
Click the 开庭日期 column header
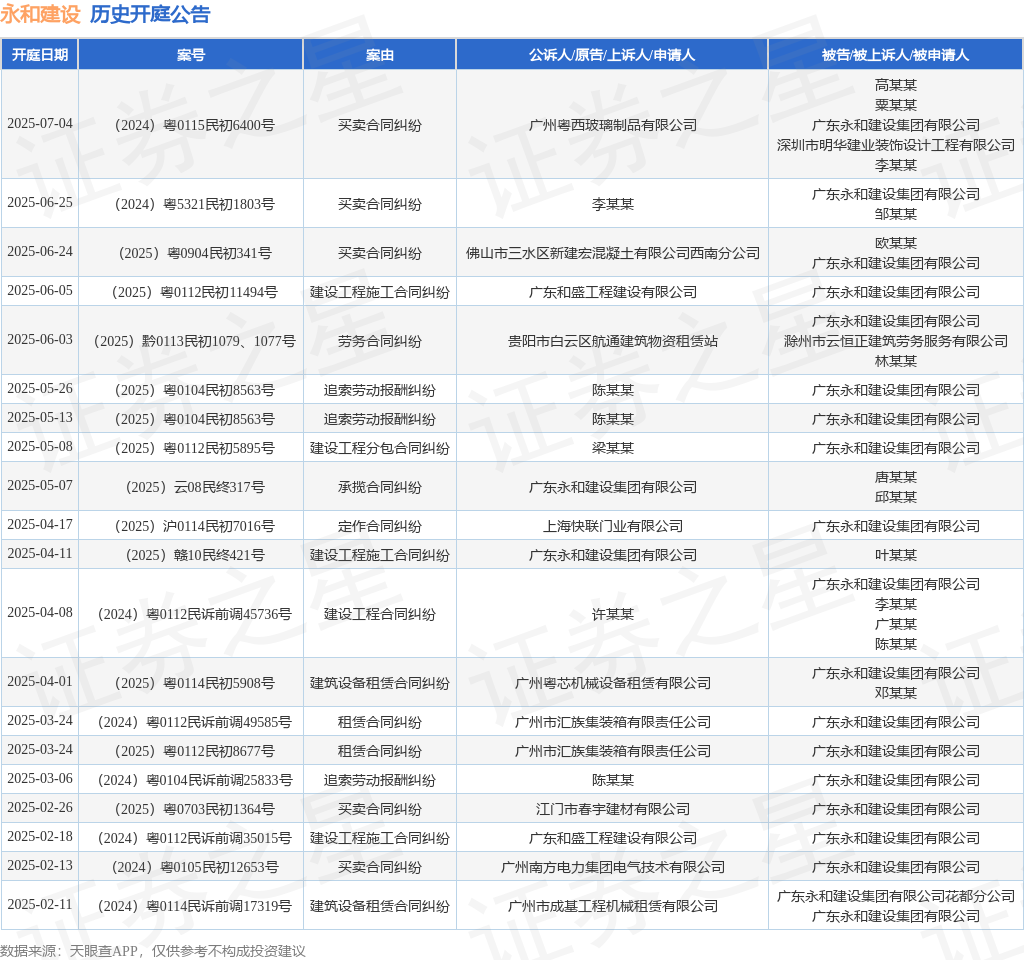[x=40, y=55]
